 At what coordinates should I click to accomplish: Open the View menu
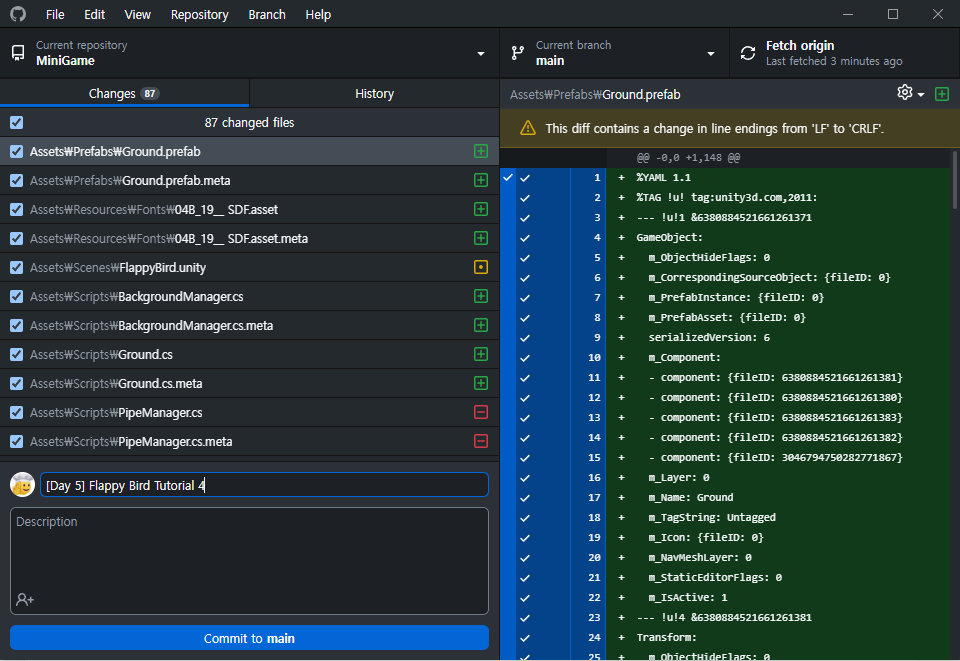point(138,14)
